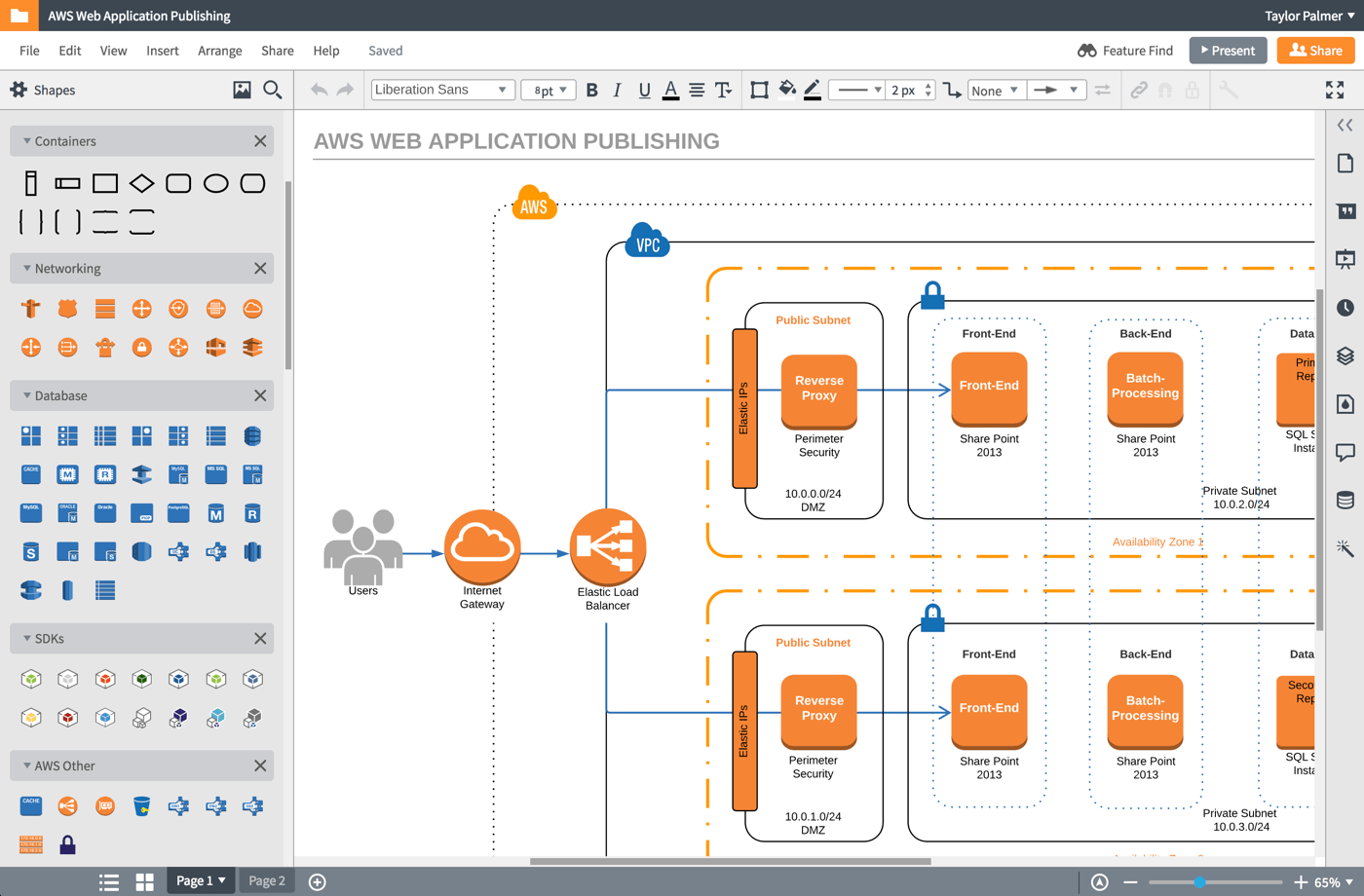Open the Arrange menu

(x=219, y=51)
